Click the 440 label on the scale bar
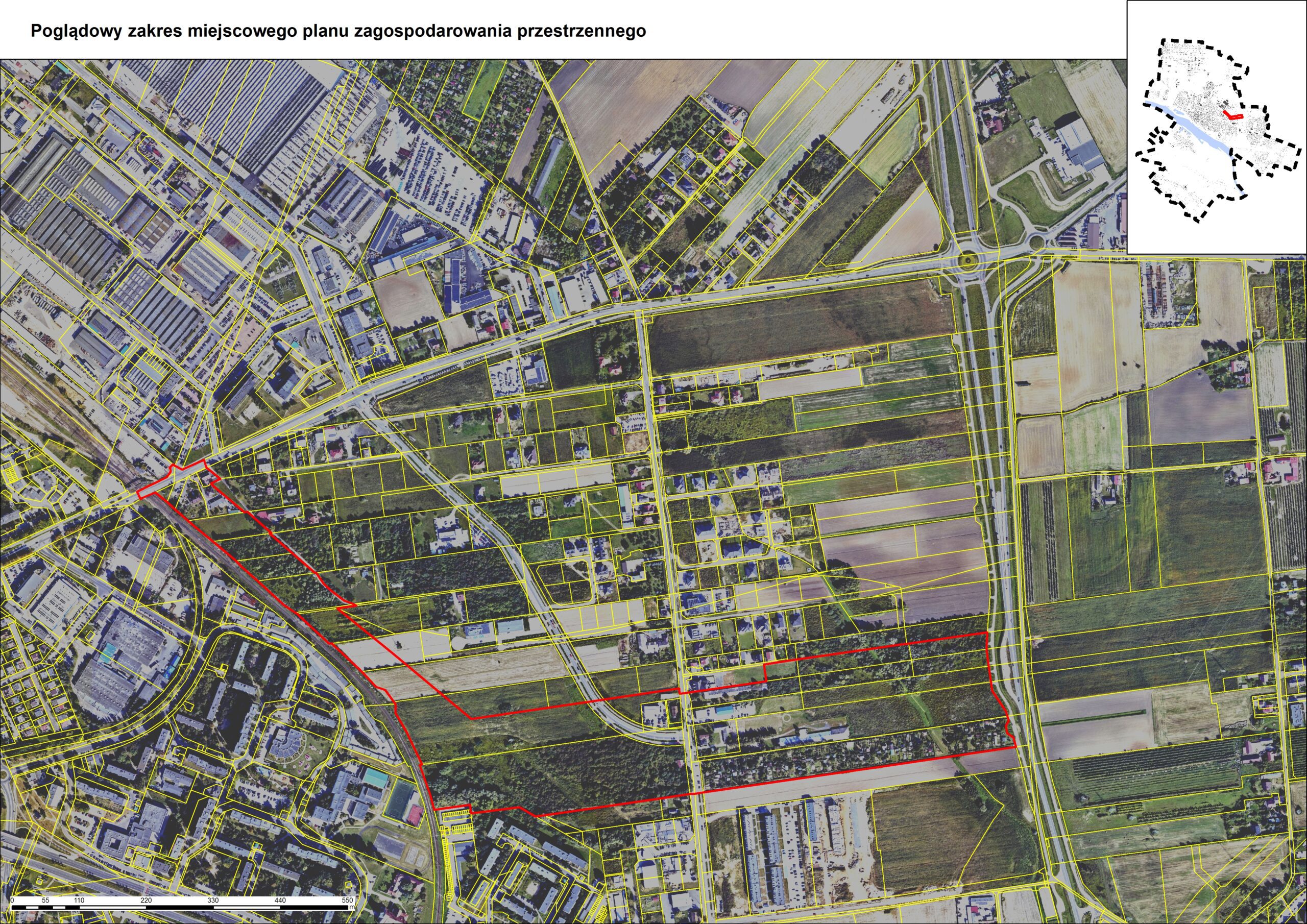1307x924 pixels. point(280,901)
